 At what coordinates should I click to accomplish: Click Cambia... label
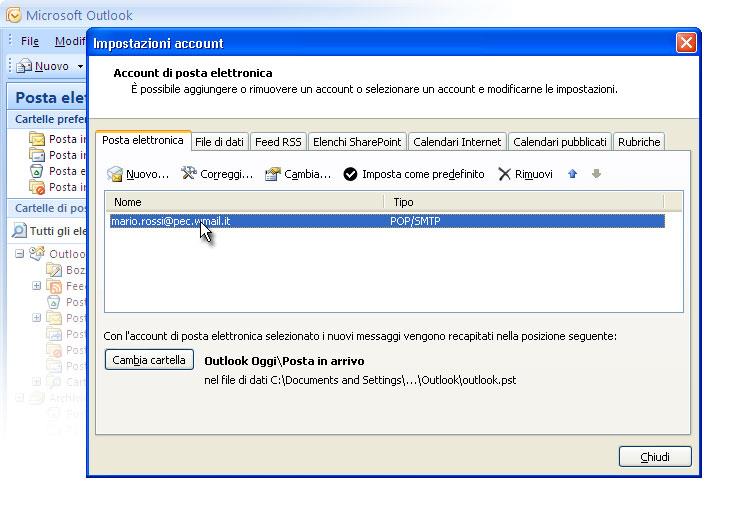tap(308, 175)
